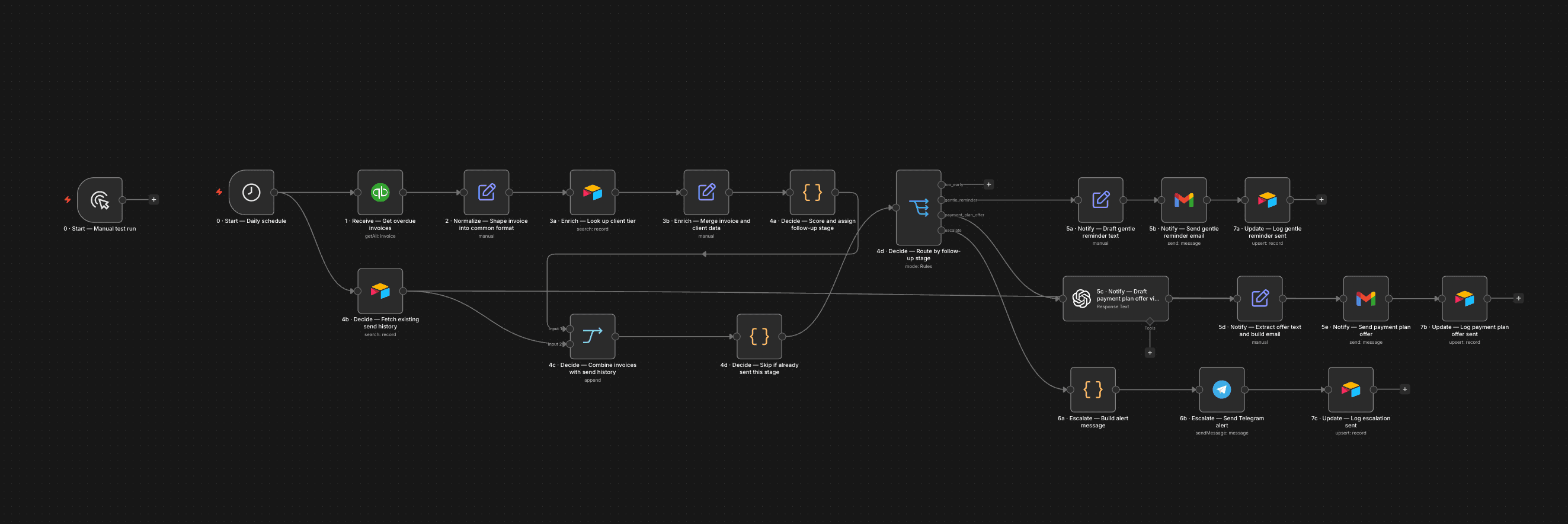Select Merge invoice and client data node
The image size is (1568, 524).
coord(706,192)
